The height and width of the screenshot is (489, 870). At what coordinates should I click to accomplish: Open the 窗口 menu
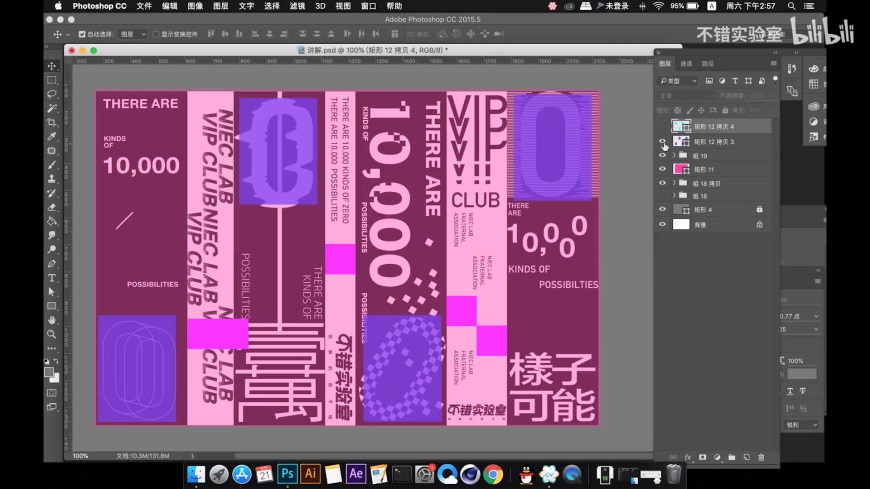(368, 6)
